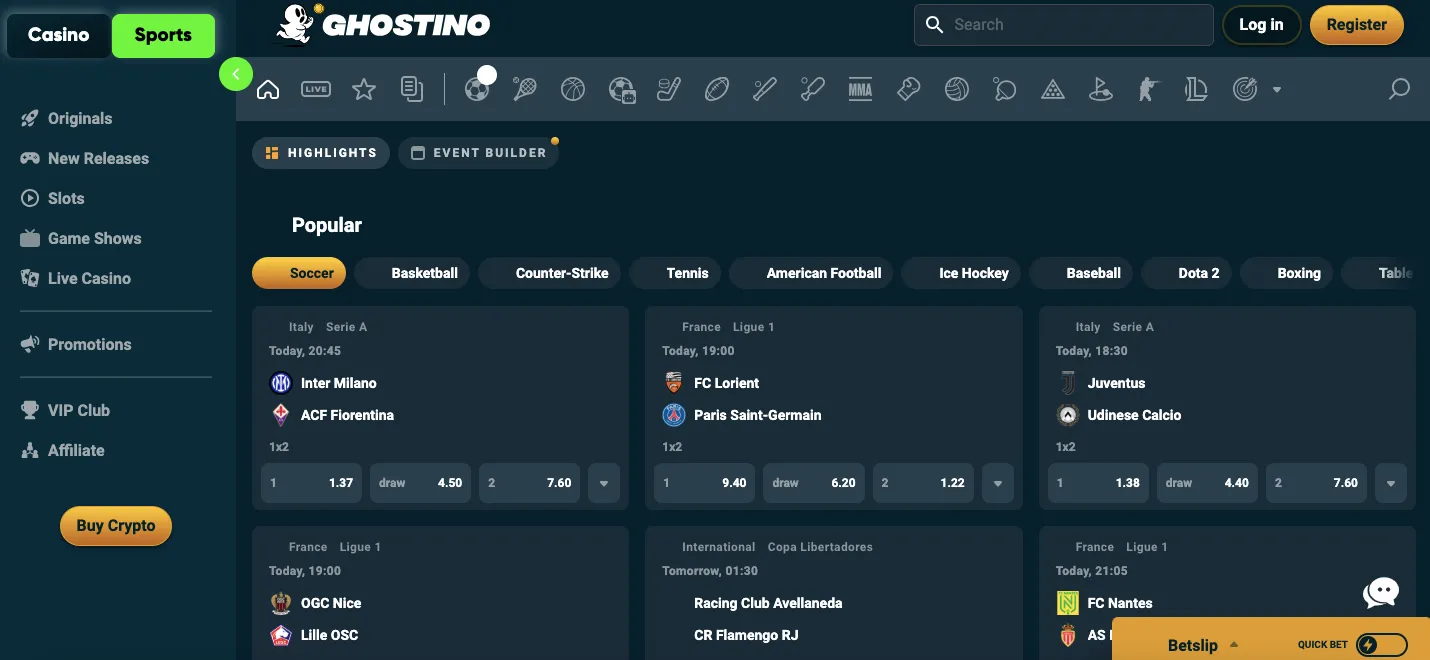This screenshot has height=660, width=1430.
Task: Filter popular events by Boxing pill
Action: click(x=1286, y=273)
